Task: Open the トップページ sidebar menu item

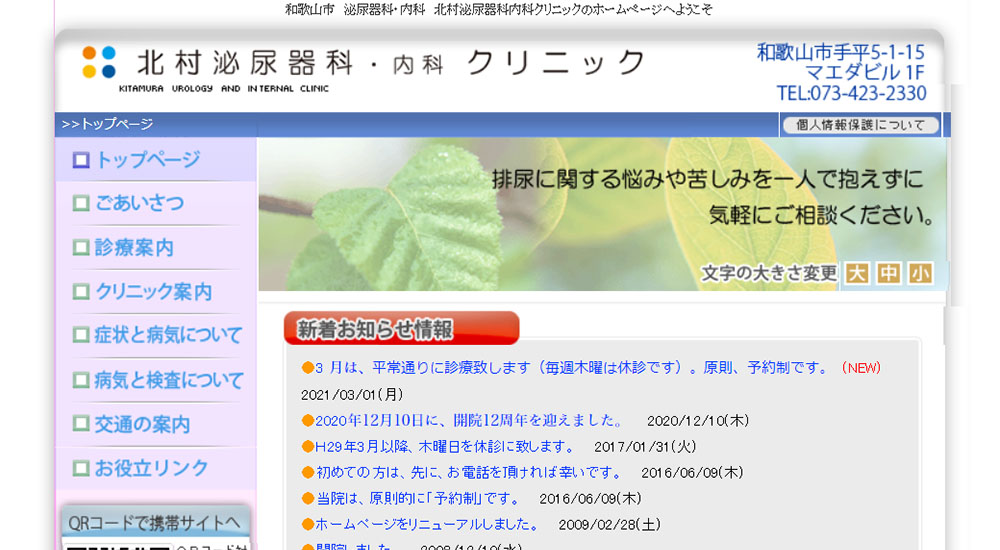Action: click(156, 160)
